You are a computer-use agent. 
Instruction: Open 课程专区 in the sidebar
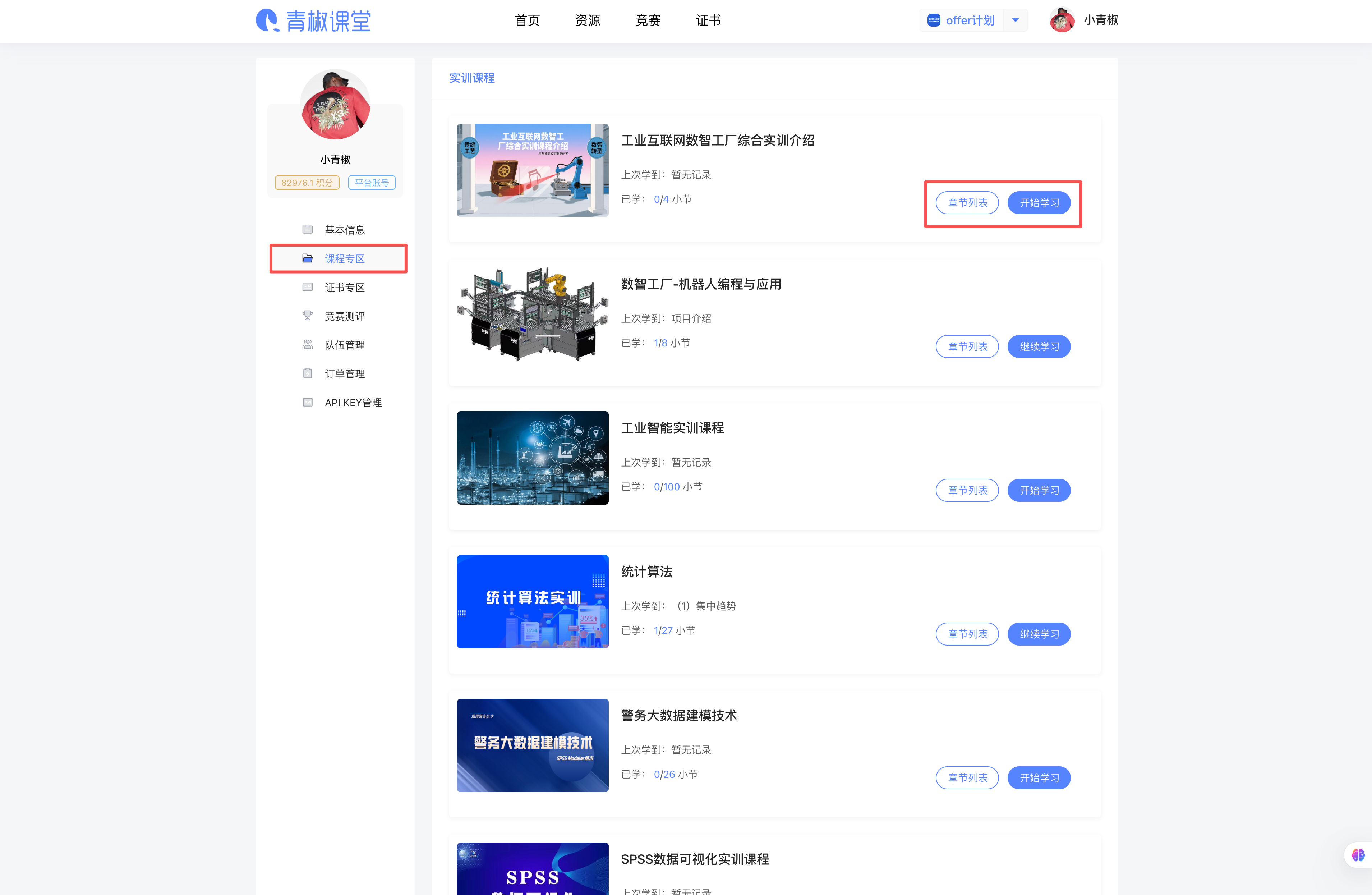(344, 258)
